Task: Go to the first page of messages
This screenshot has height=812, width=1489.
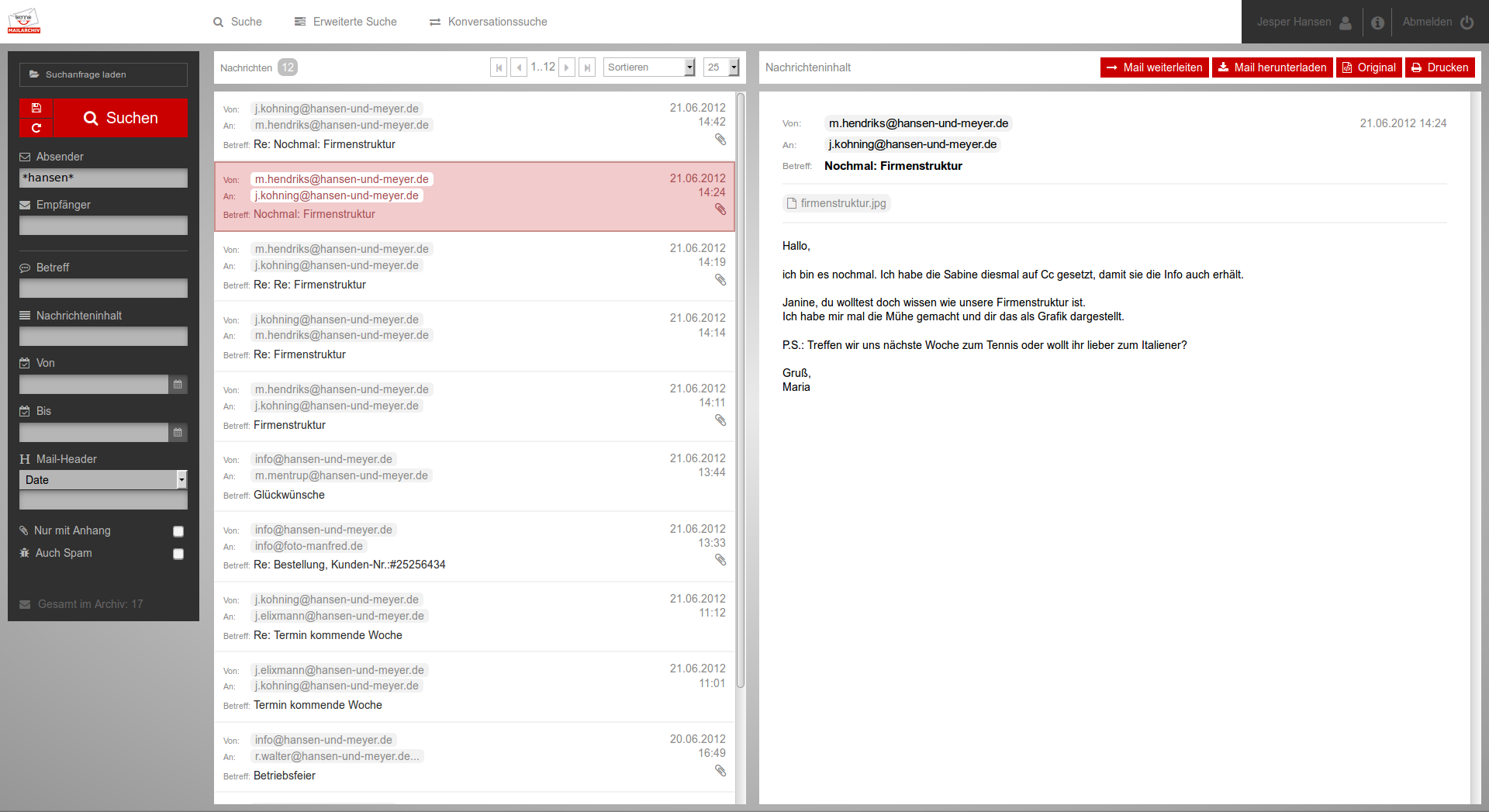Action: tap(499, 67)
